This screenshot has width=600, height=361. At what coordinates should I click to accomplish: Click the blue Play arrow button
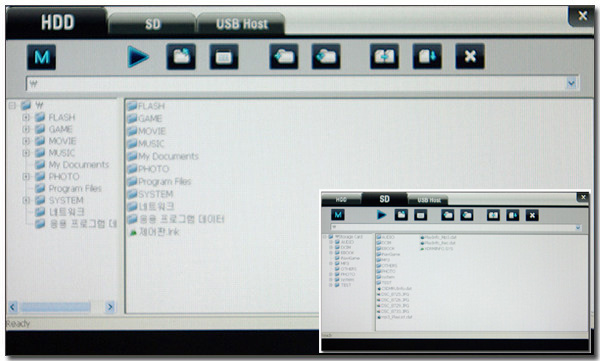point(138,57)
